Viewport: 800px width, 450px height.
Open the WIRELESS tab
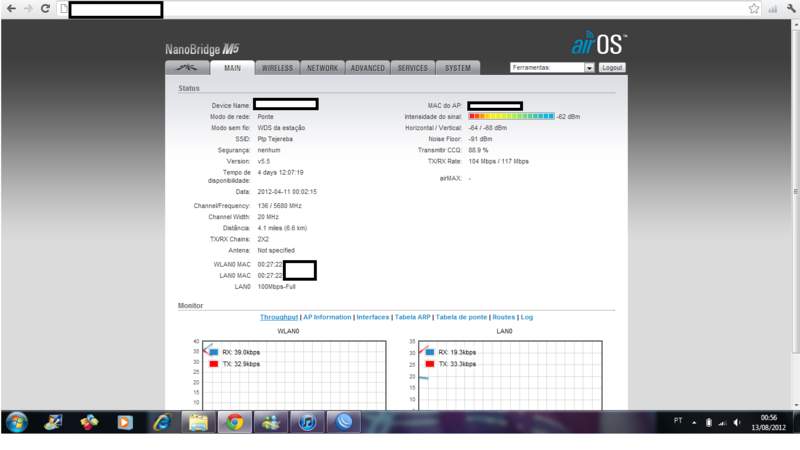tap(278, 68)
